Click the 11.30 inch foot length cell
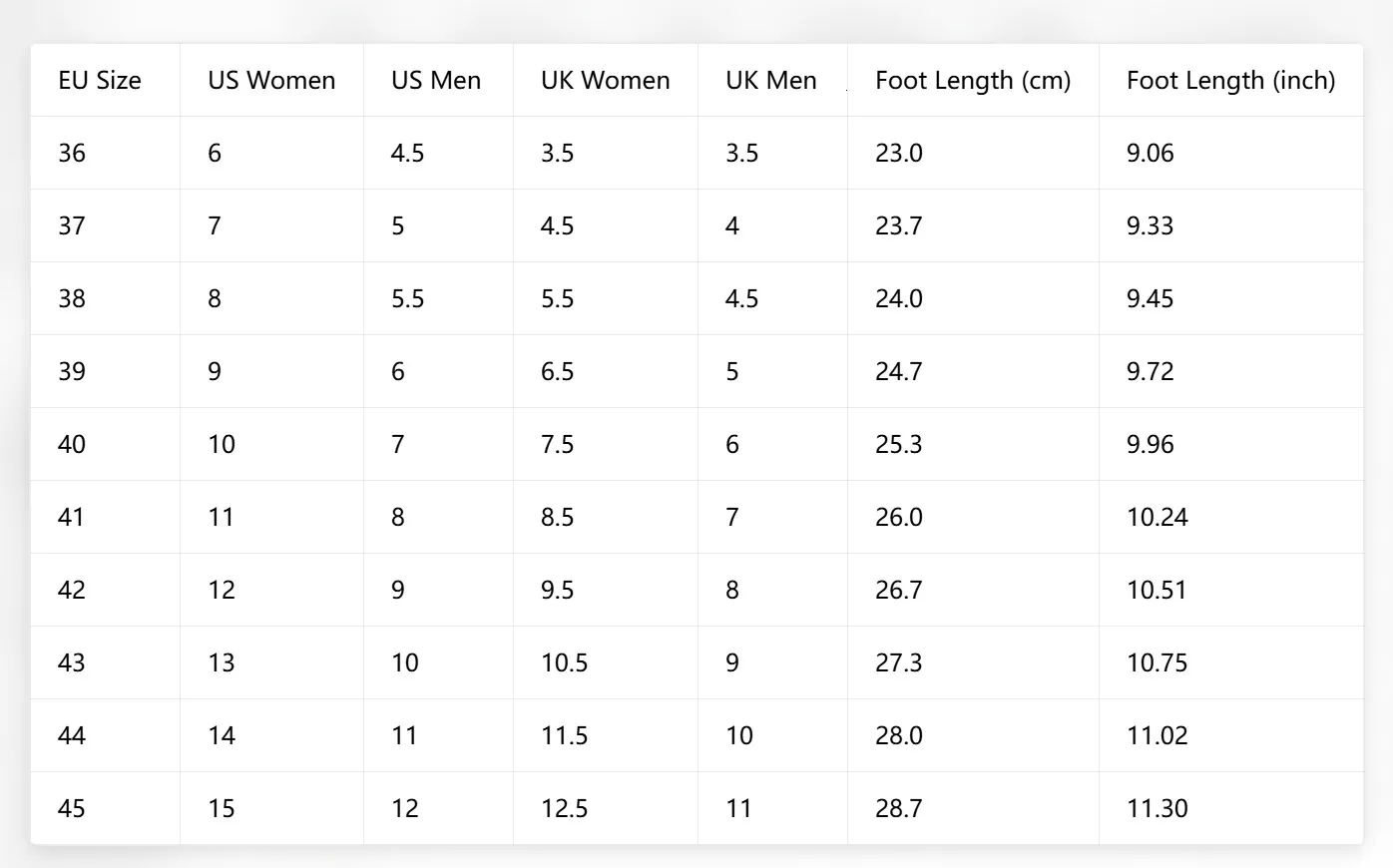1393x868 pixels. [x=1230, y=809]
